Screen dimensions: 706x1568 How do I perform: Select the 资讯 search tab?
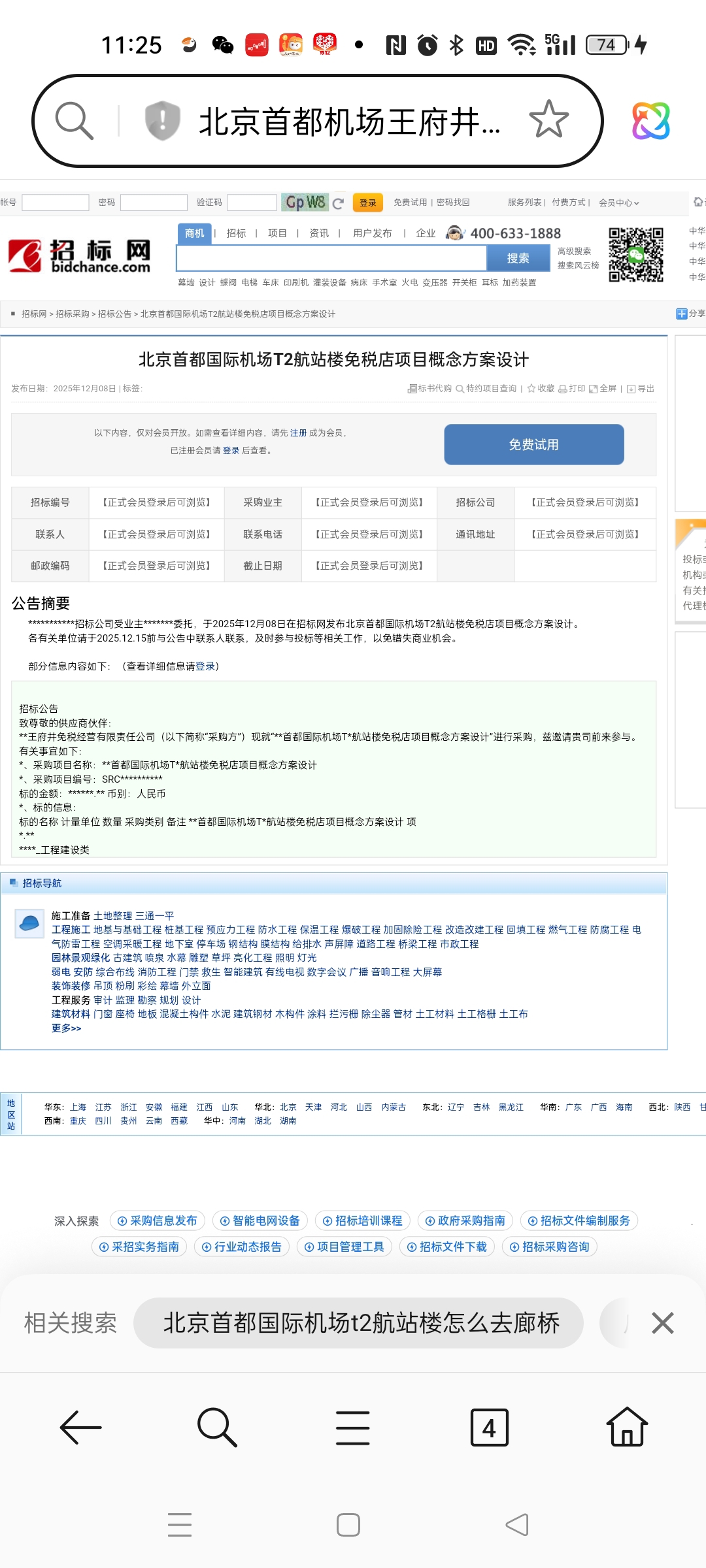[319, 233]
